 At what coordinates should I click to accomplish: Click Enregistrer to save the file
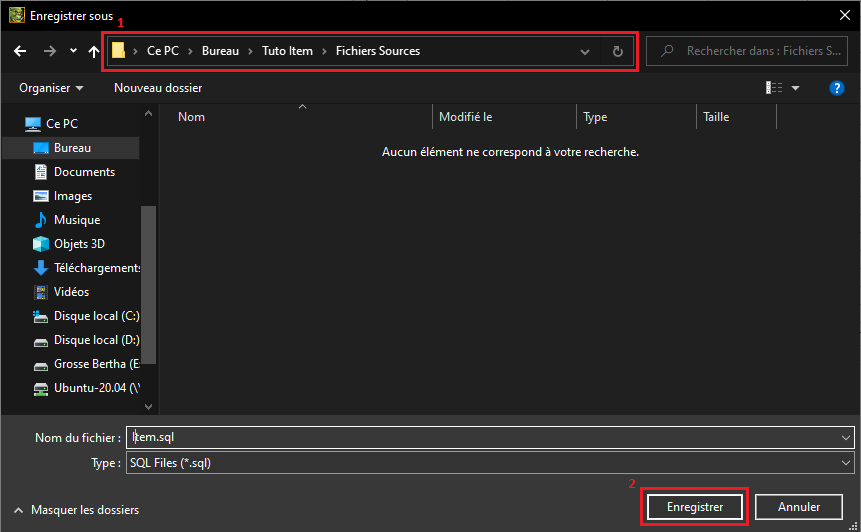pos(695,507)
